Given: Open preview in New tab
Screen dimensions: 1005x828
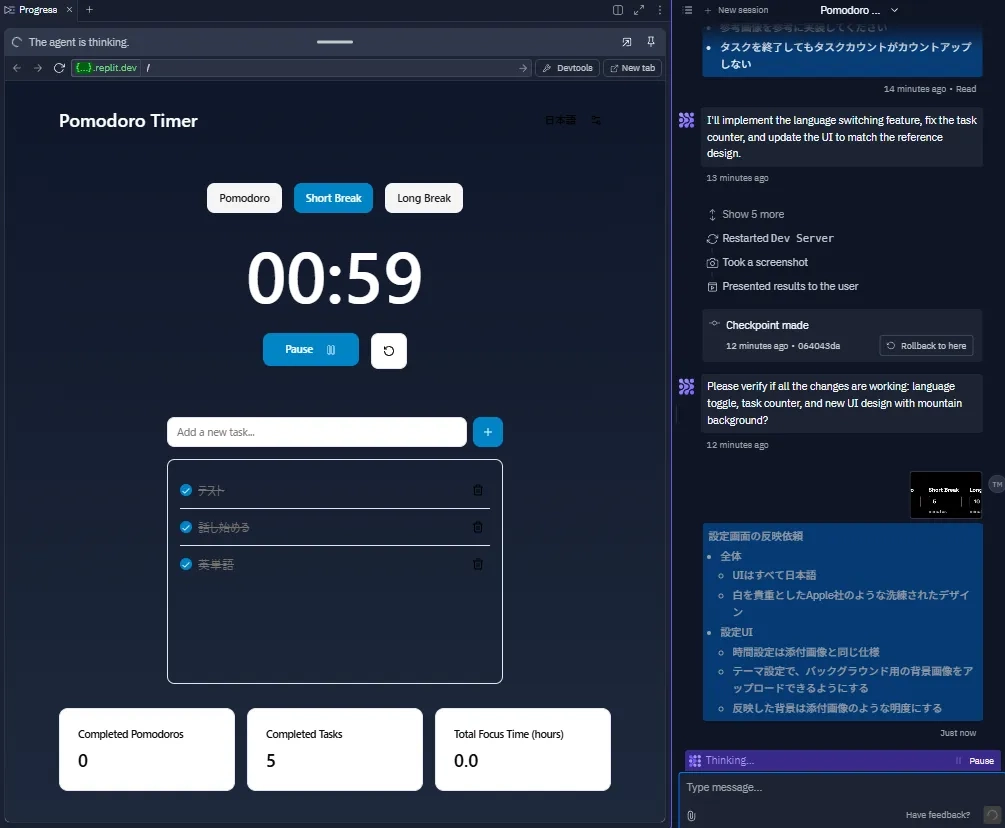Looking at the screenshot, I should point(632,68).
